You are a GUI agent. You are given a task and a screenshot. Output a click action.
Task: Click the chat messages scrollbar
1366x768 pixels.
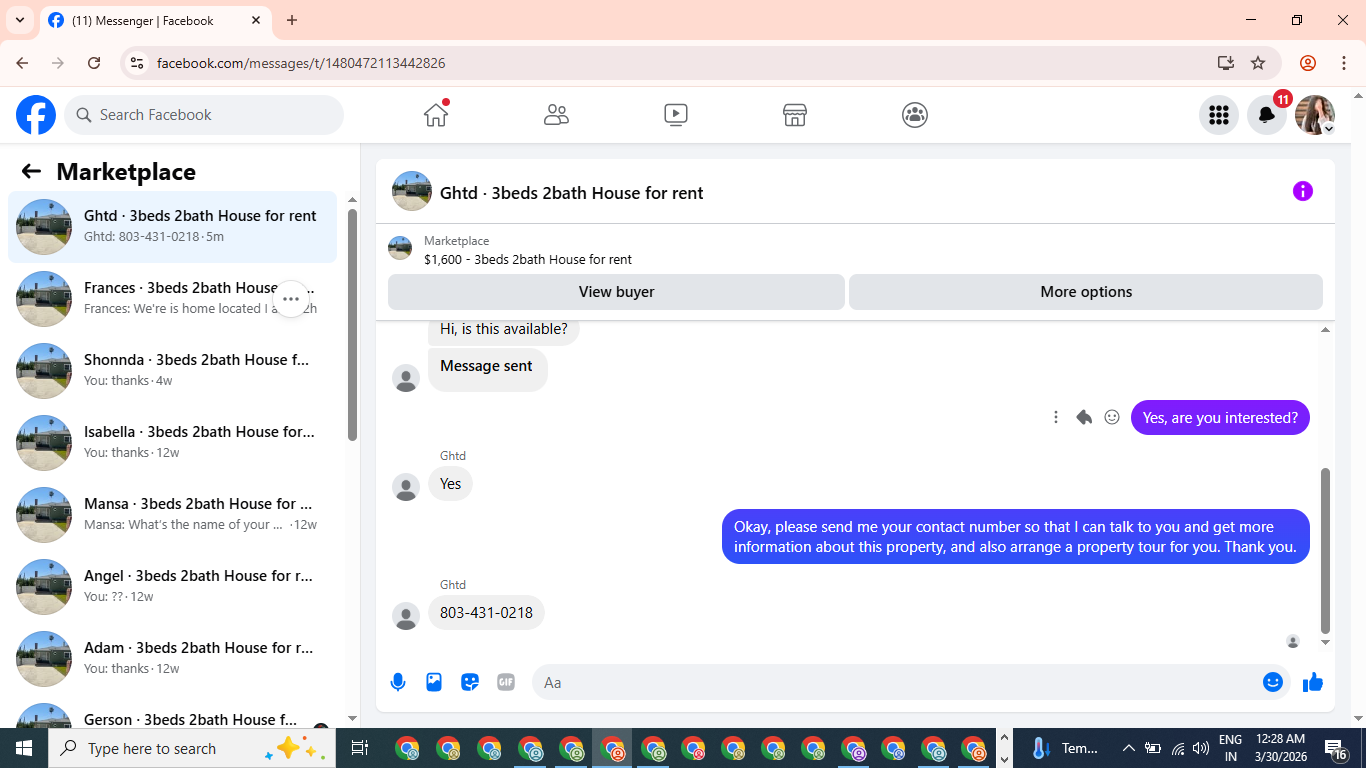[x=1326, y=550]
